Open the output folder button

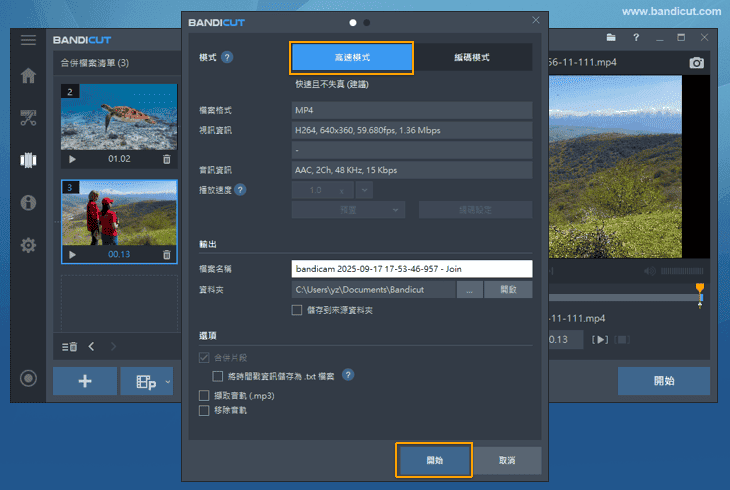tap(508, 290)
